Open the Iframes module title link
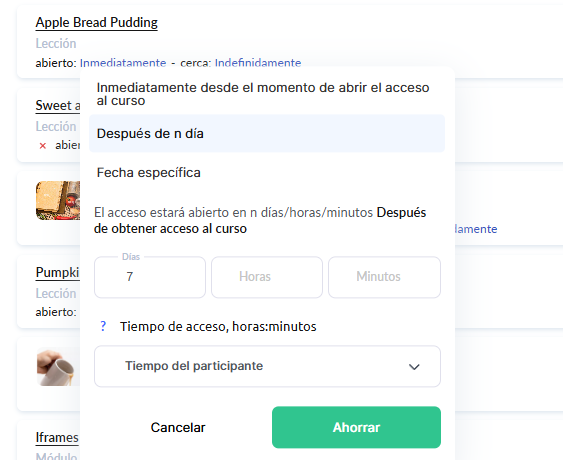563x460 pixels. click(x=57, y=438)
